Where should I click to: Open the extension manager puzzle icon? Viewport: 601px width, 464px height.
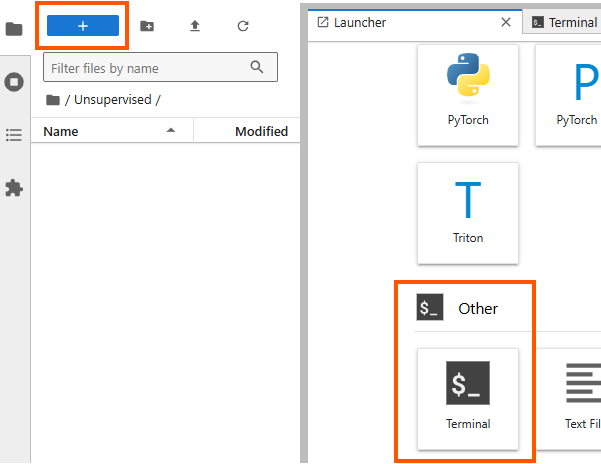[14, 188]
